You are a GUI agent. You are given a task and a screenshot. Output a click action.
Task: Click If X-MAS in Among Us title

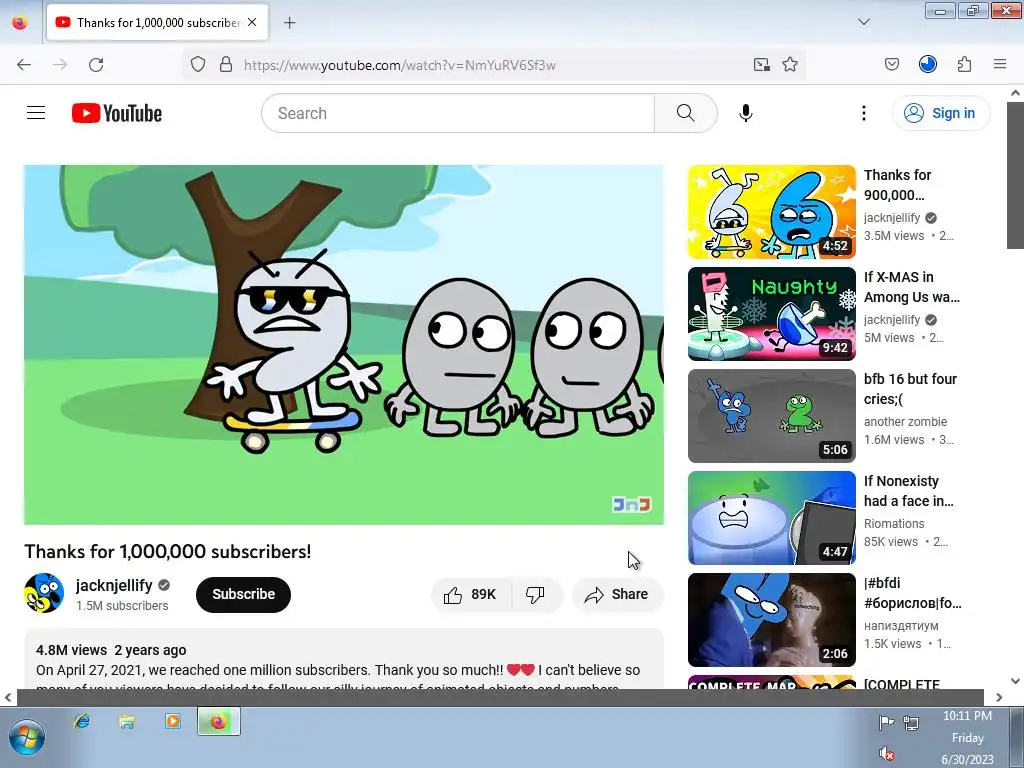[x=912, y=287]
